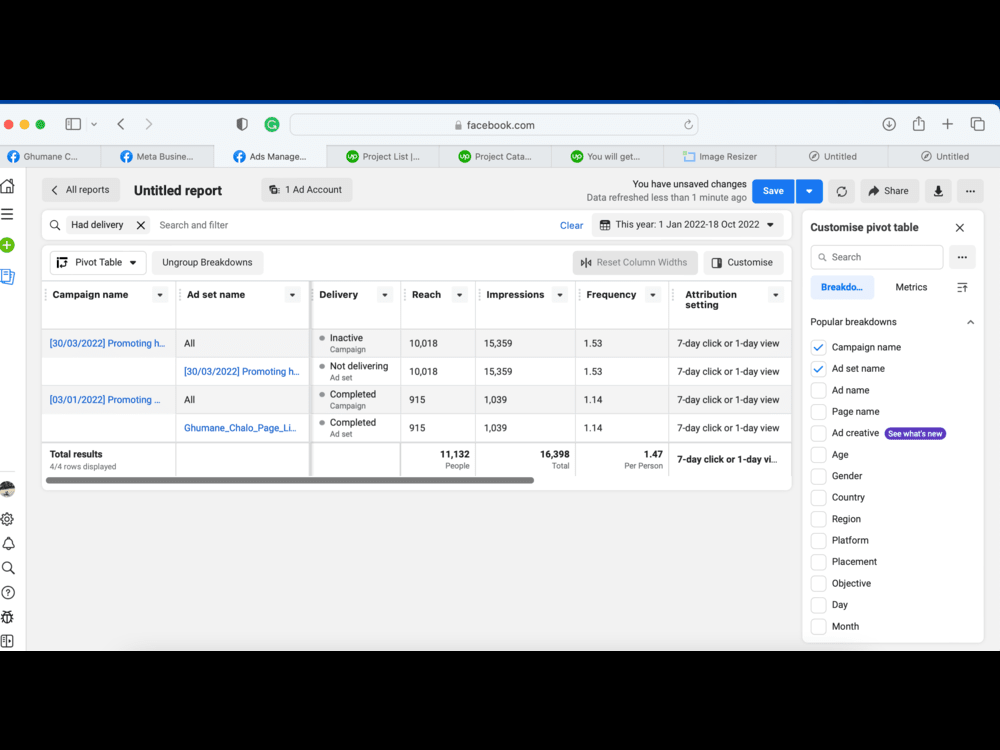Open search magnifier in left sidebar
The image size is (1000, 750).
[8, 568]
